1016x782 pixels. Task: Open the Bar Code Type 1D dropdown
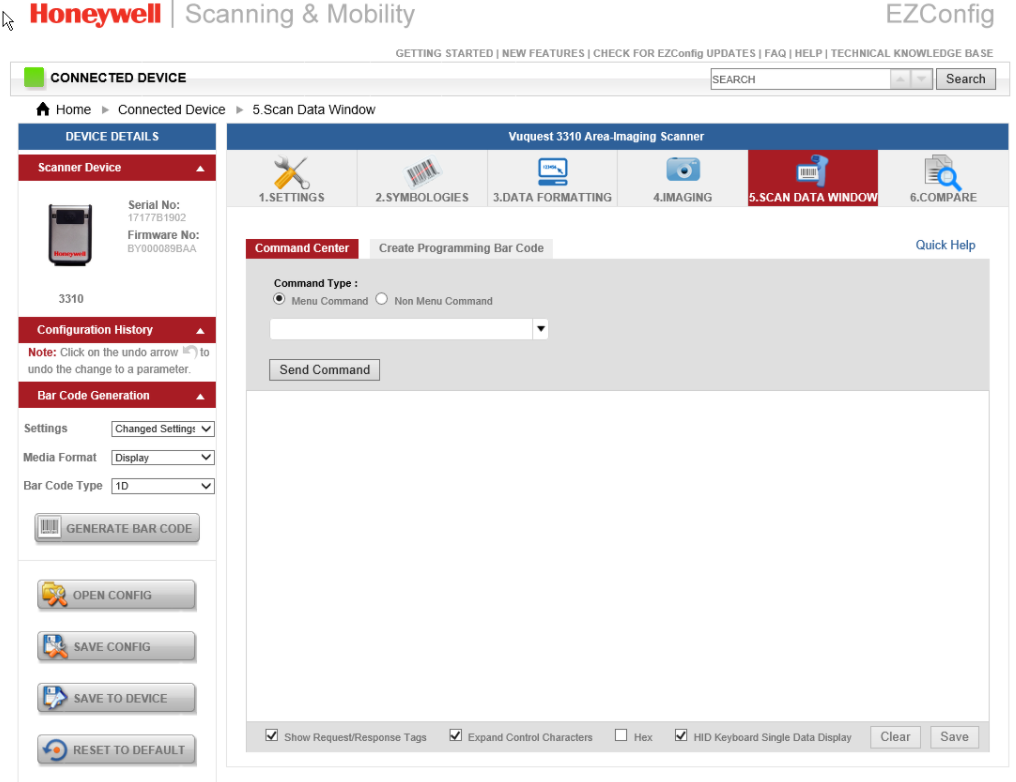(x=163, y=485)
